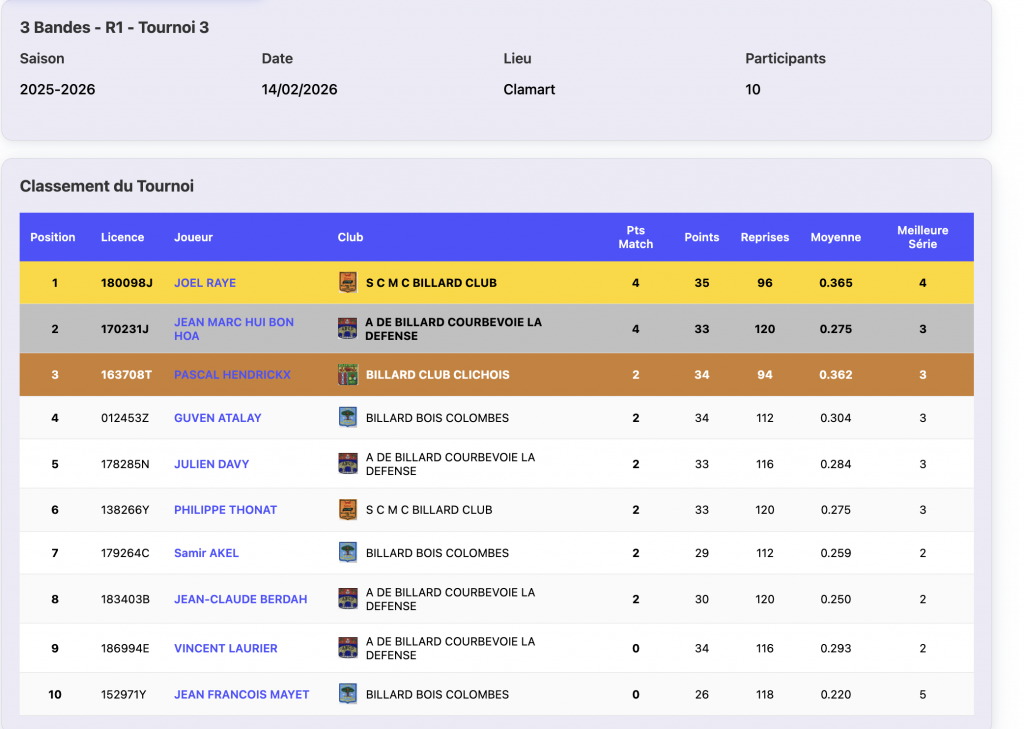Viewport: 1024px width, 729px height.
Task: Open GUVEN ATALAY player page
Action: 217,418
